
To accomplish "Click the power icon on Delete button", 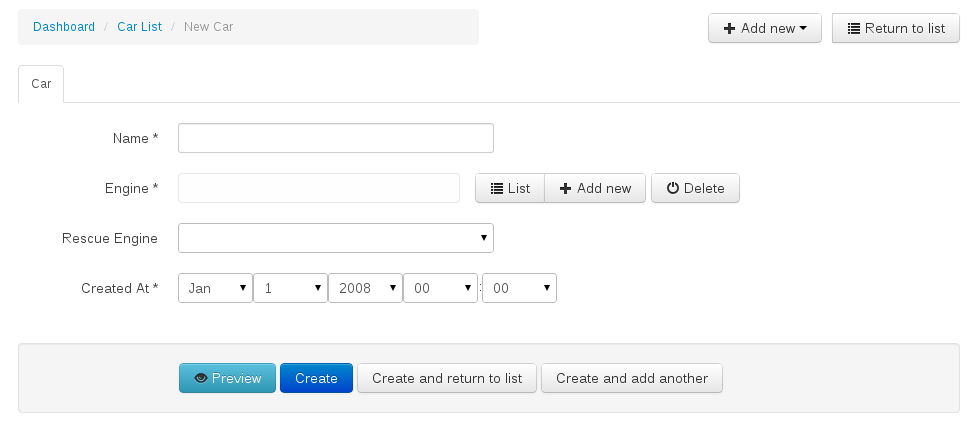I will [x=672, y=188].
